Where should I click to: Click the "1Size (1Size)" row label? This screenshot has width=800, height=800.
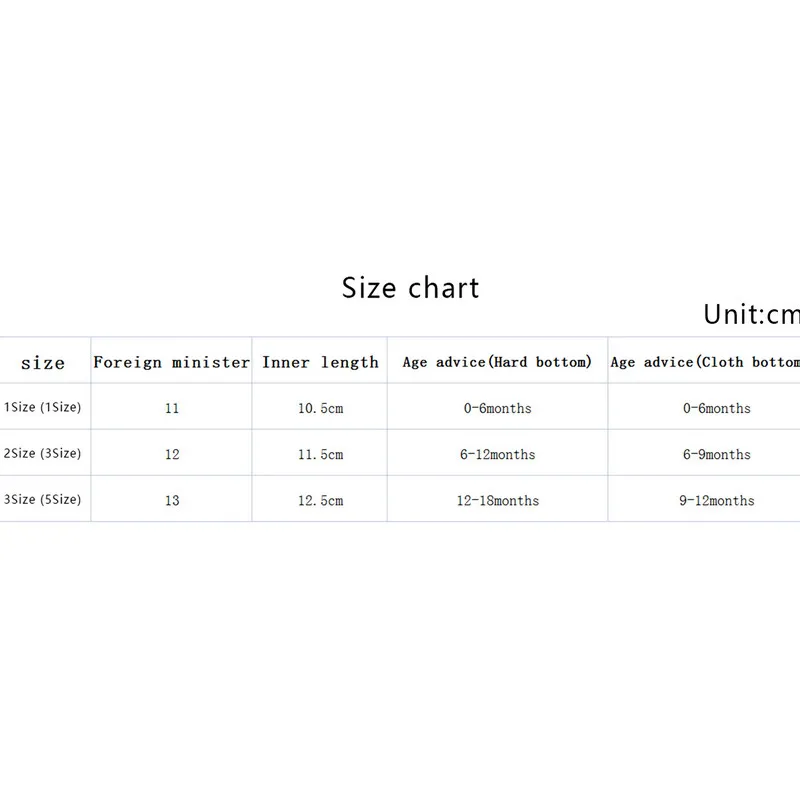[43, 408]
